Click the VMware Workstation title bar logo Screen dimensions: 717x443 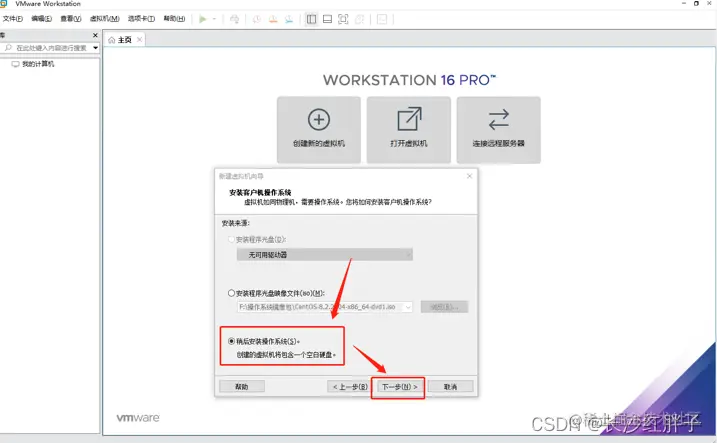click(4, 4)
